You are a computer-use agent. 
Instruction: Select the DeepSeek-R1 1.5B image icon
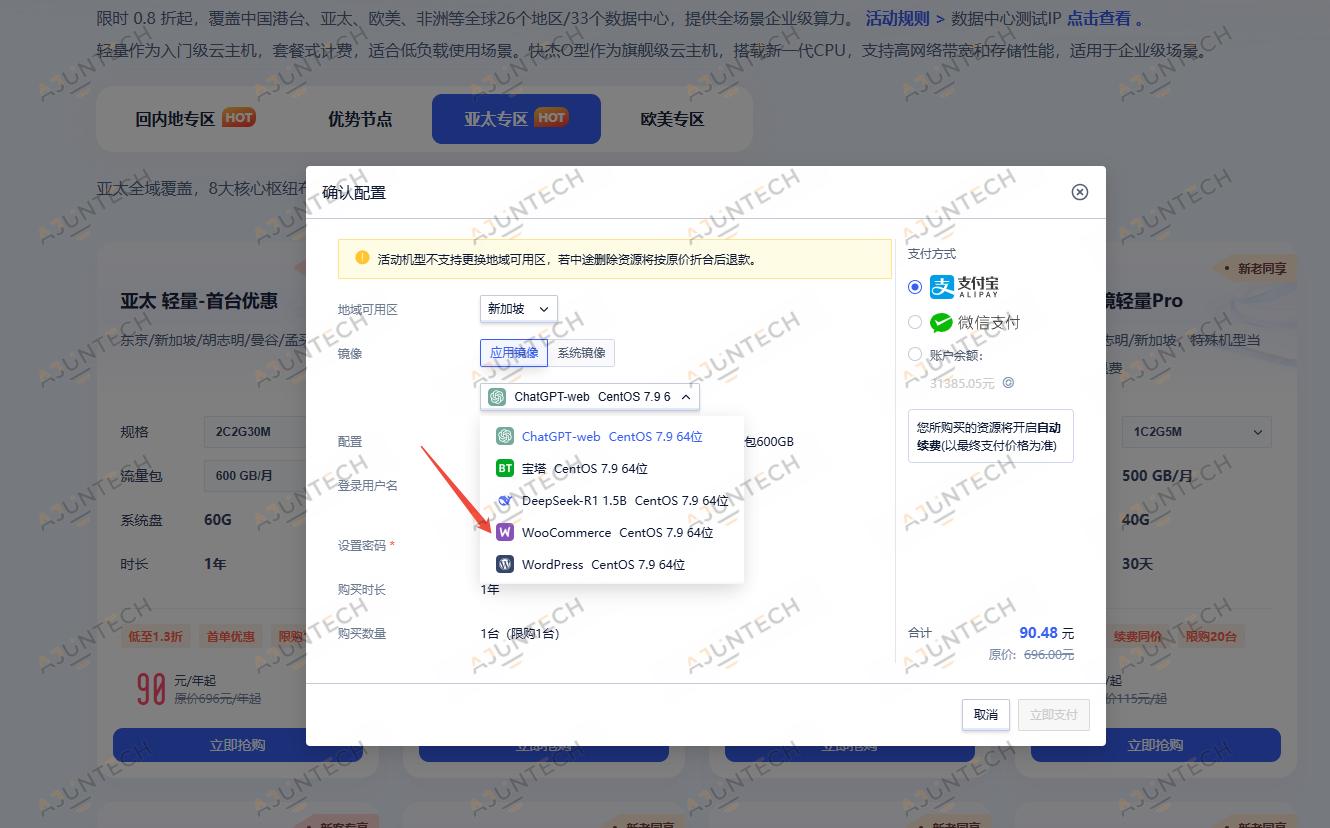[504, 500]
